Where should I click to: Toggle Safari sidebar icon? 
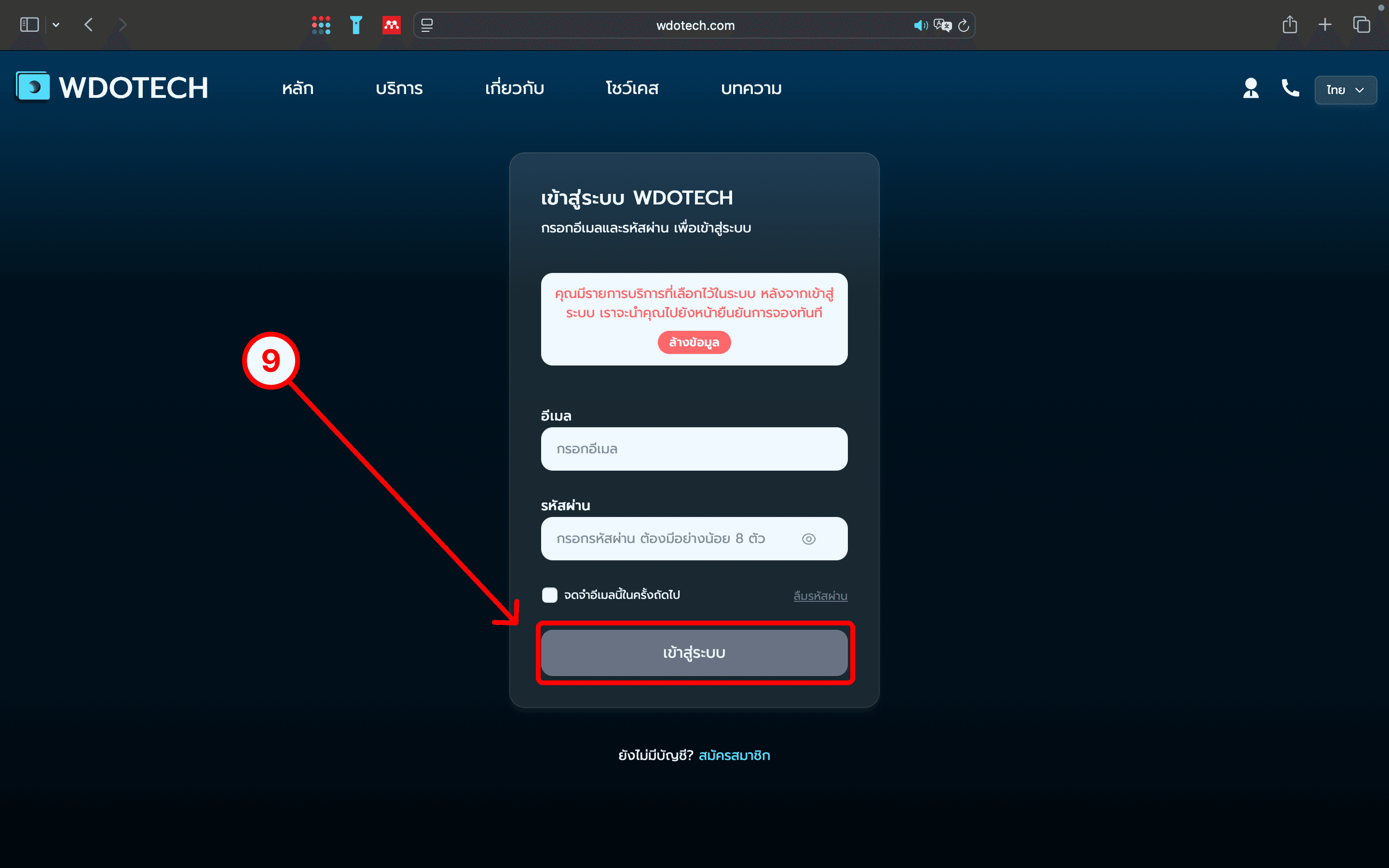pyautogui.click(x=29, y=25)
